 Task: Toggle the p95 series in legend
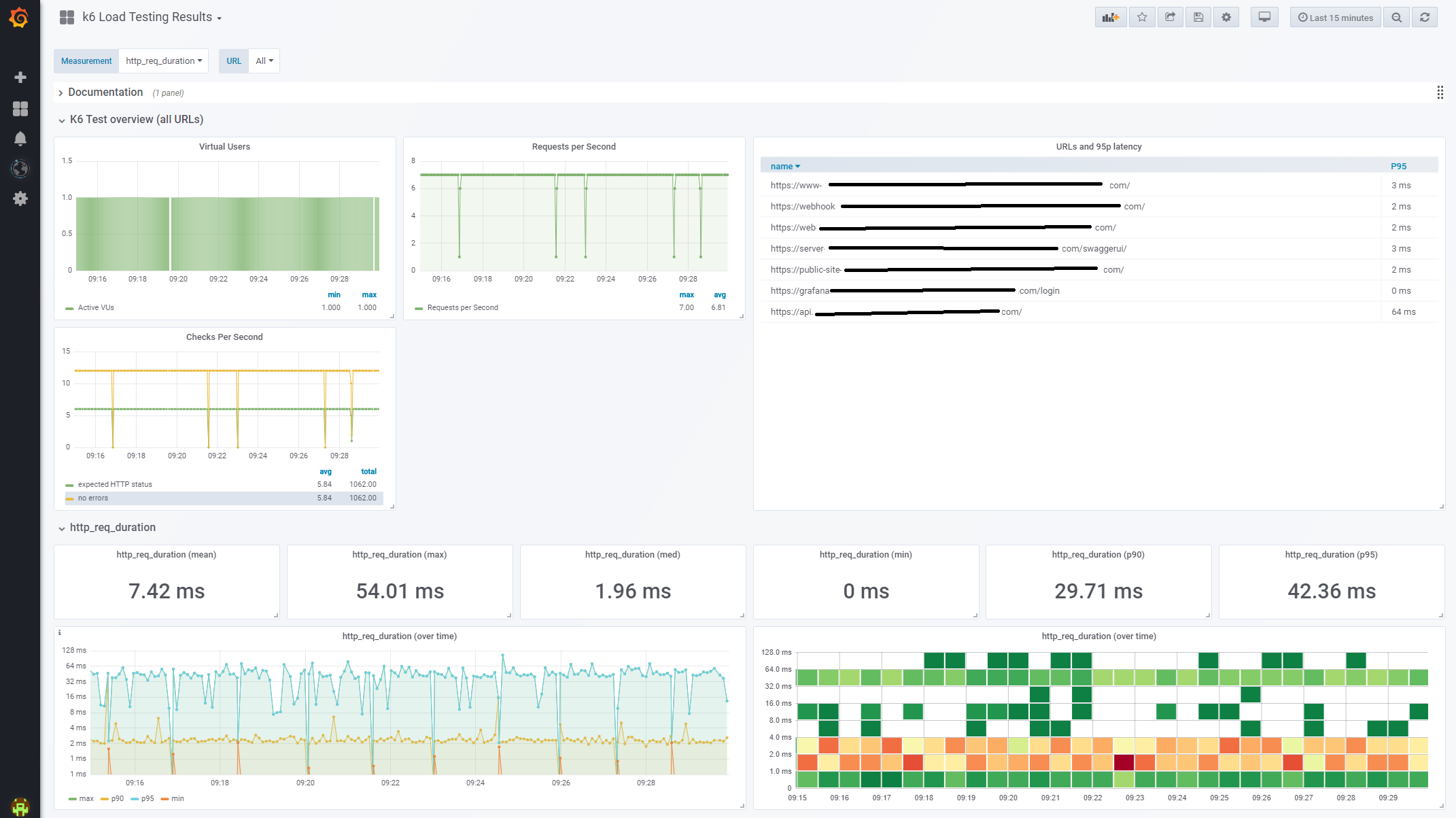147,799
